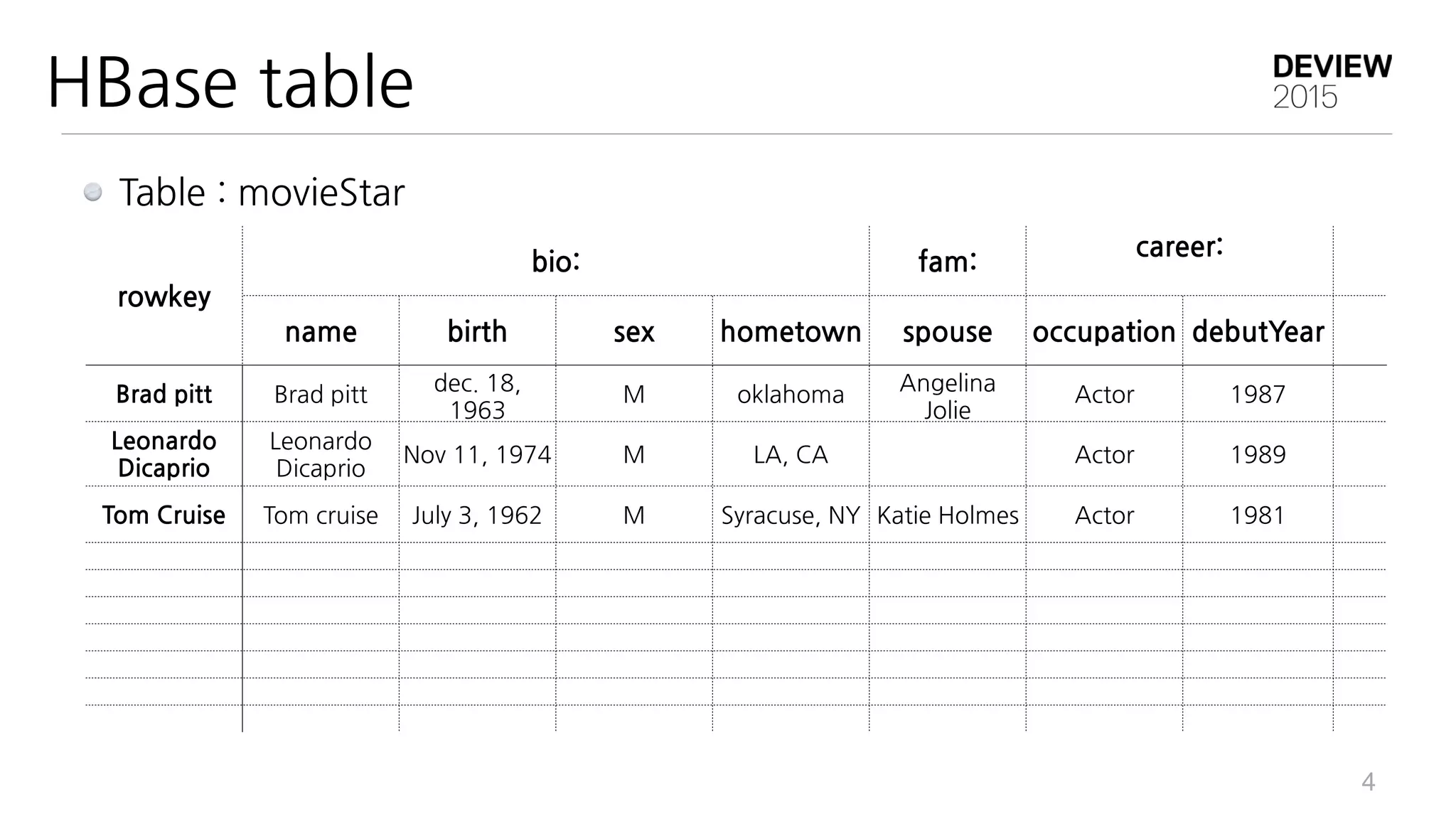
Task: Click the 1987 debutYear cell
Action: click(x=1258, y=394)
